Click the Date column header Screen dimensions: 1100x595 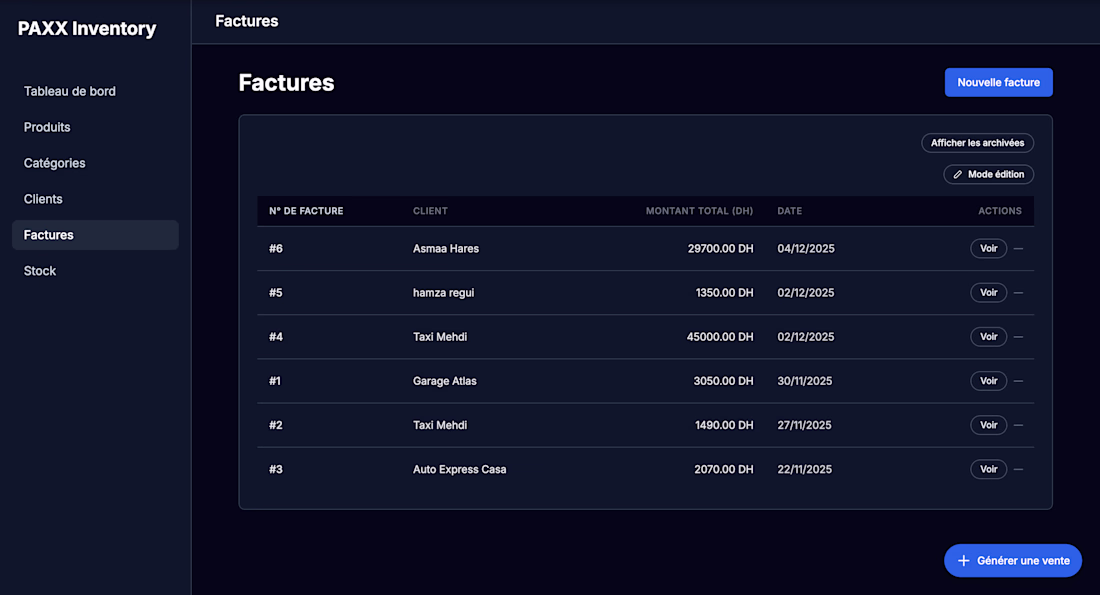click(x=789, y=211)
